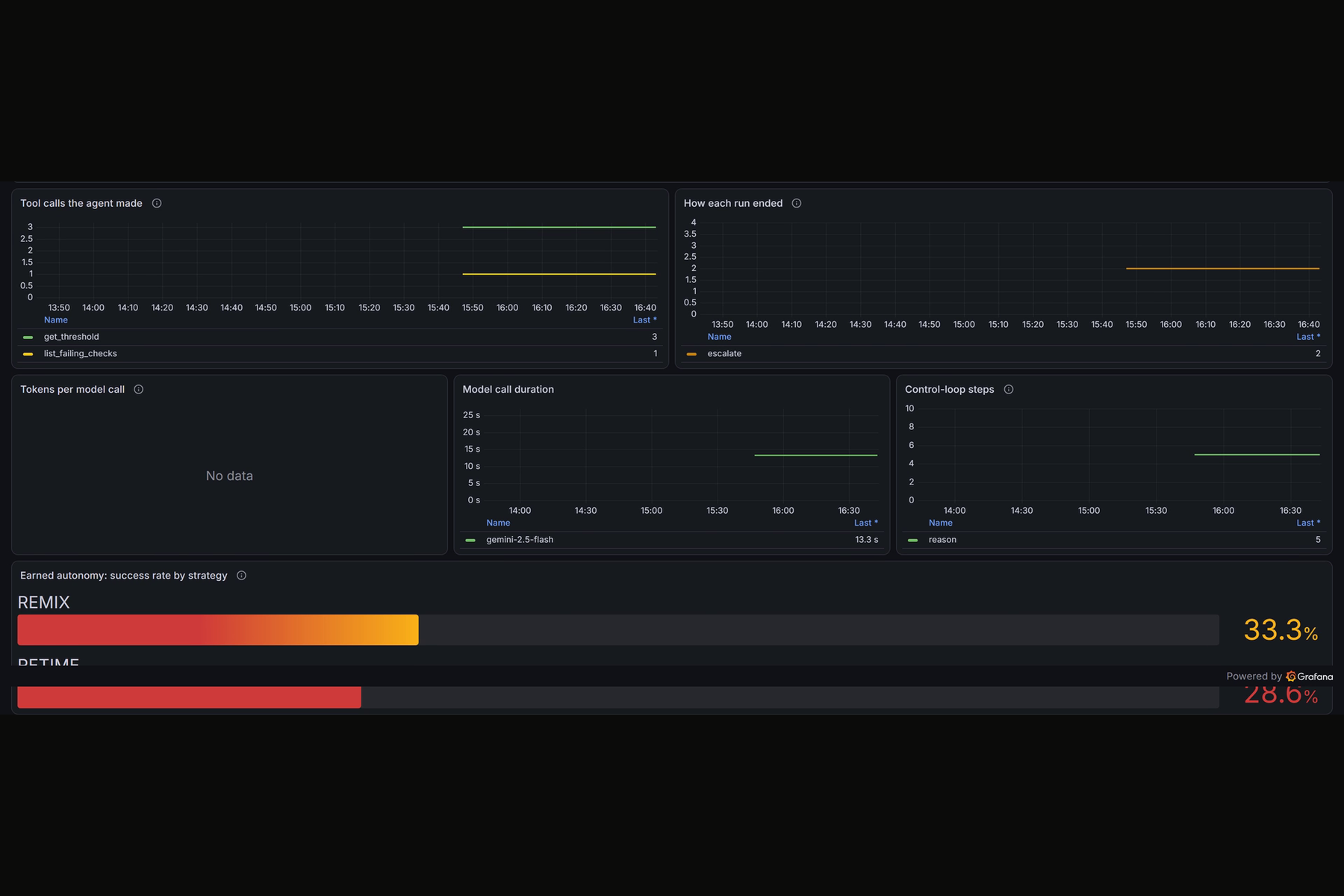
Task: Open the Tokens per model call panel title
Action: (72, 389)
